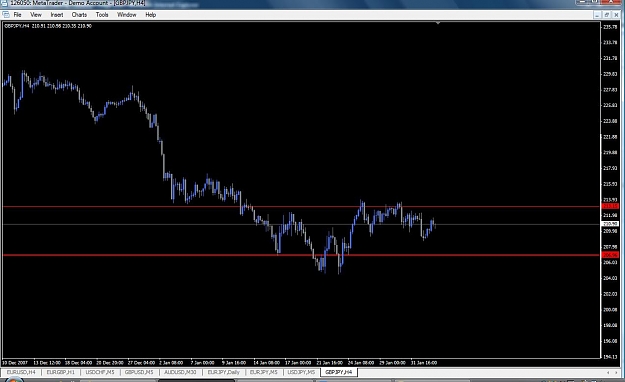Minimize the inner chart window
Image resolution: width=625 pixels, height=382 pixels.
coord(597,15)
